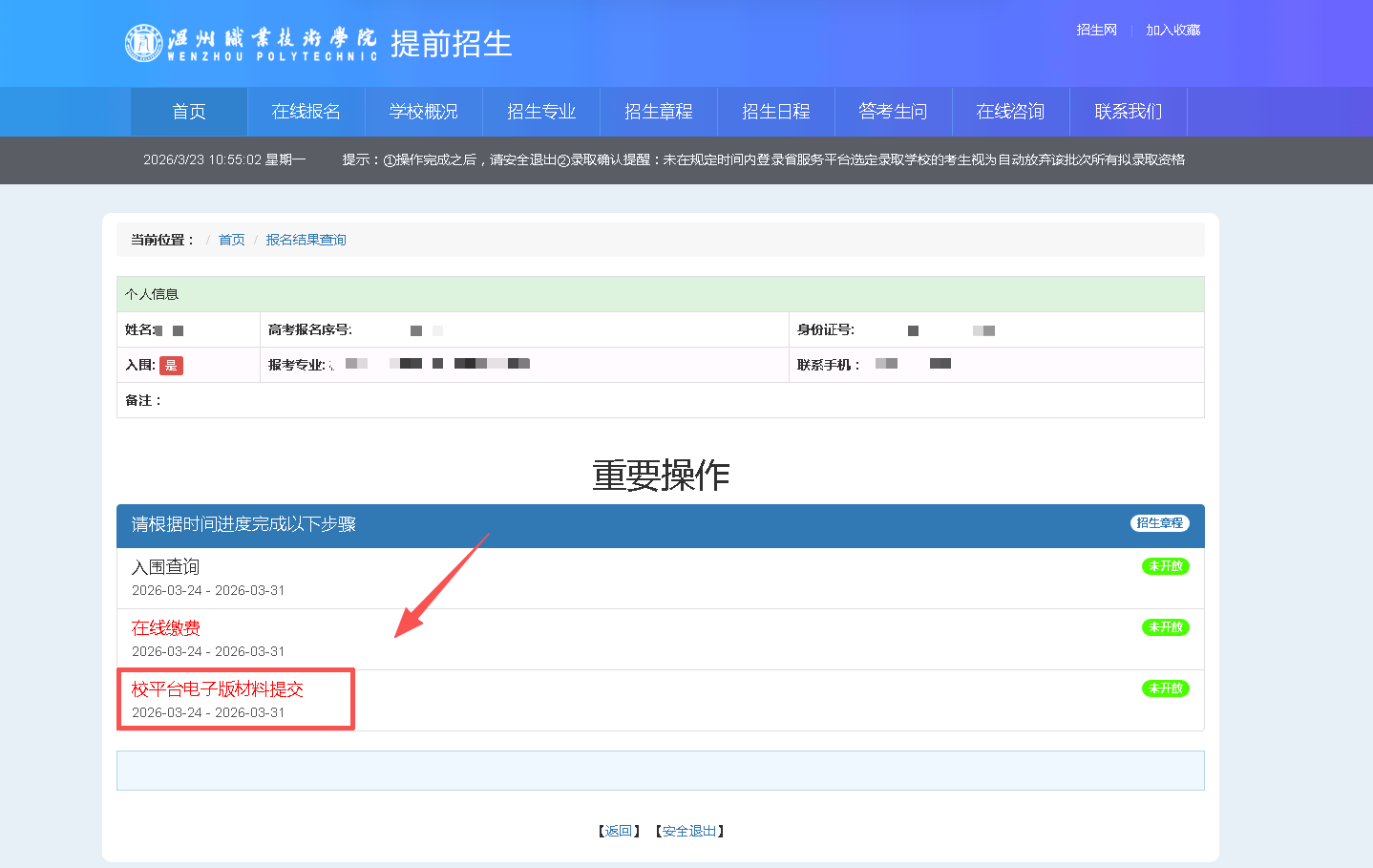The height and width of the screenshot is (868, 1373).
Task: Select 学校概况 in the navigation bar
Action: click(424, 112)
